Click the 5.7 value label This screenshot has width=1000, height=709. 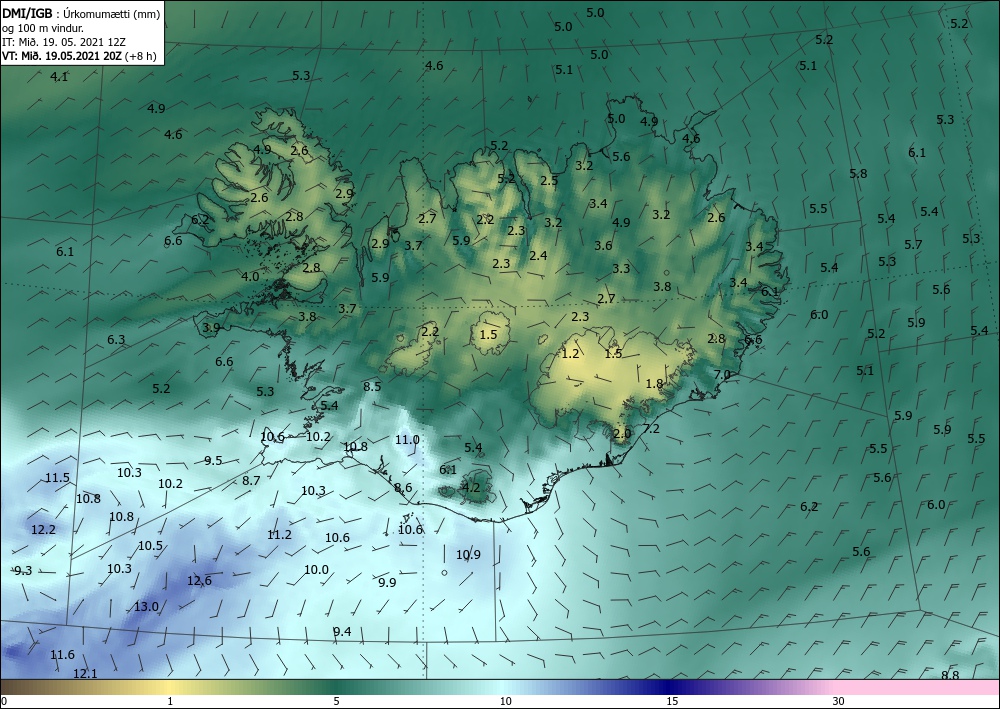tap(913, 244)
